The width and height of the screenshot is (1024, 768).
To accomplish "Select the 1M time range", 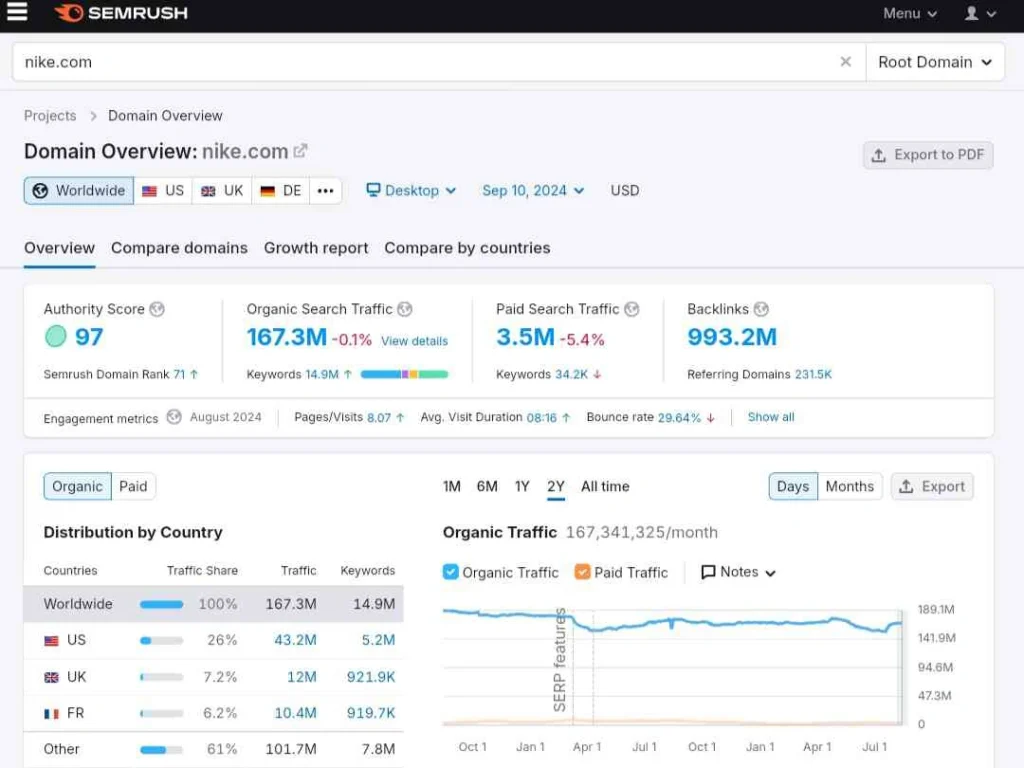I will 452,487.
